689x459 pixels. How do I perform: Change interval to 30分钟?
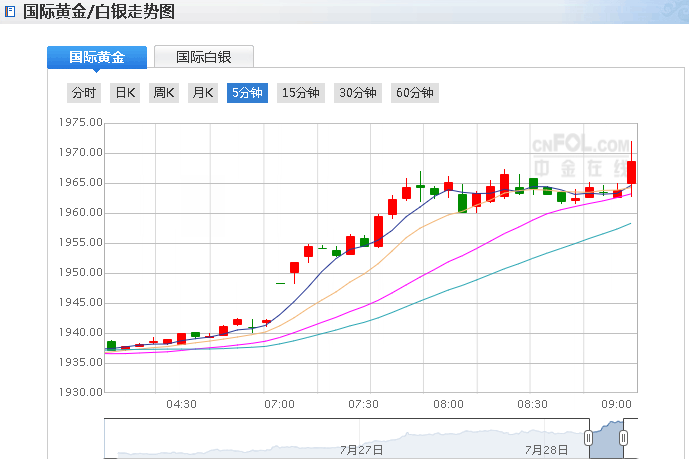click(357, 93)
